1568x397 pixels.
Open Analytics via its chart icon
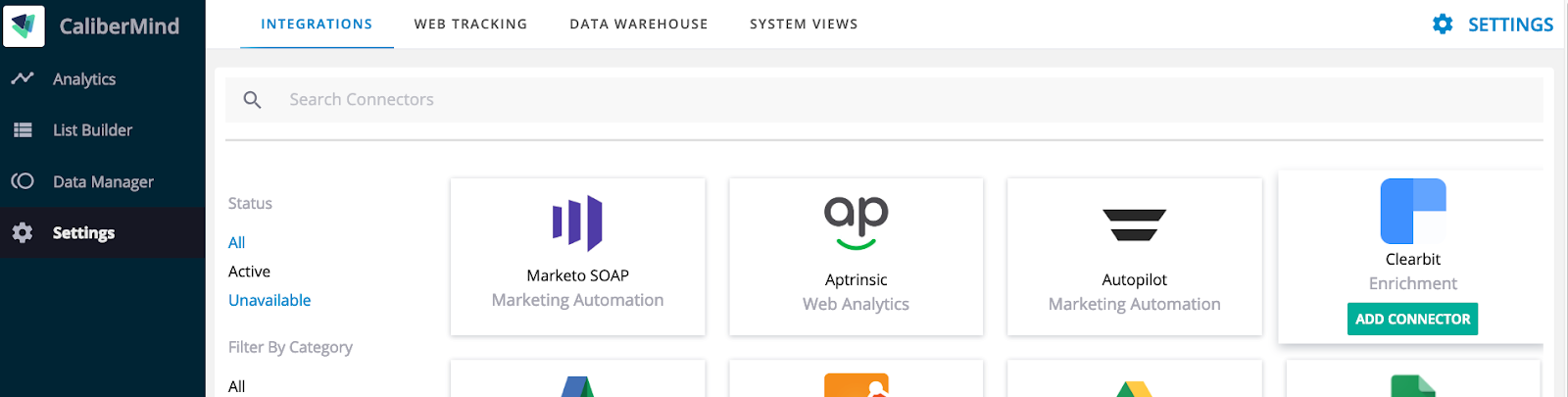tap(23, 78)
